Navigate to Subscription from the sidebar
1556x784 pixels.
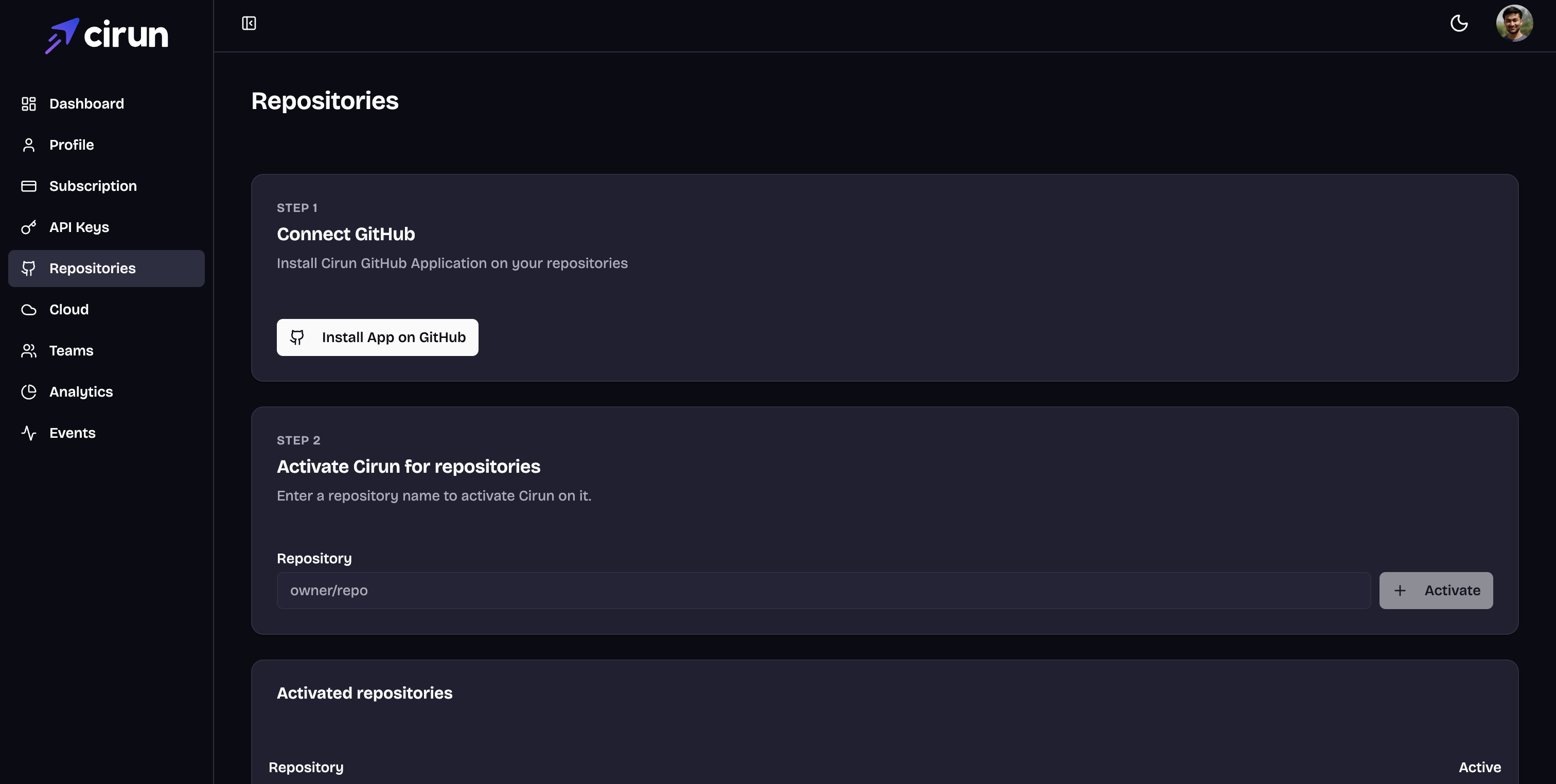click(x=93, y=186)
